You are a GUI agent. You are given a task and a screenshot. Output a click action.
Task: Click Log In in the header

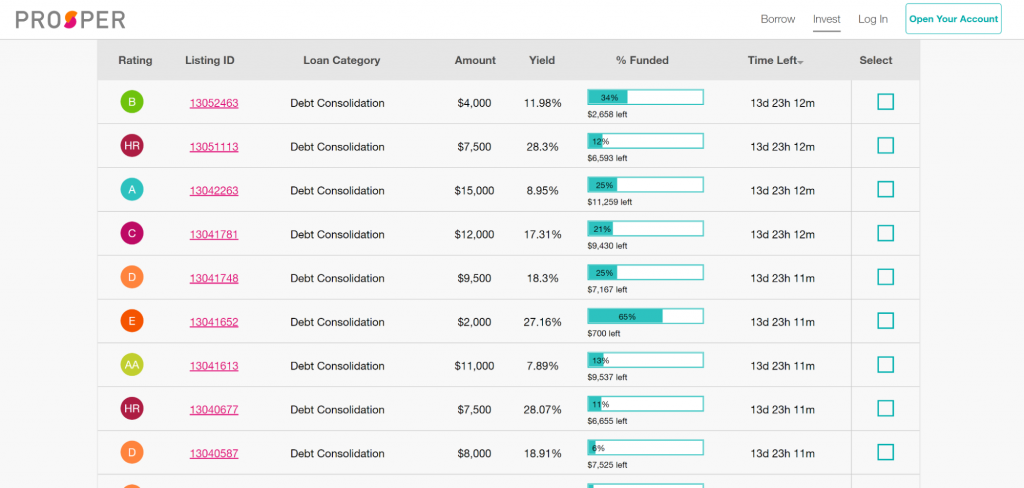(x=873, y=20)
